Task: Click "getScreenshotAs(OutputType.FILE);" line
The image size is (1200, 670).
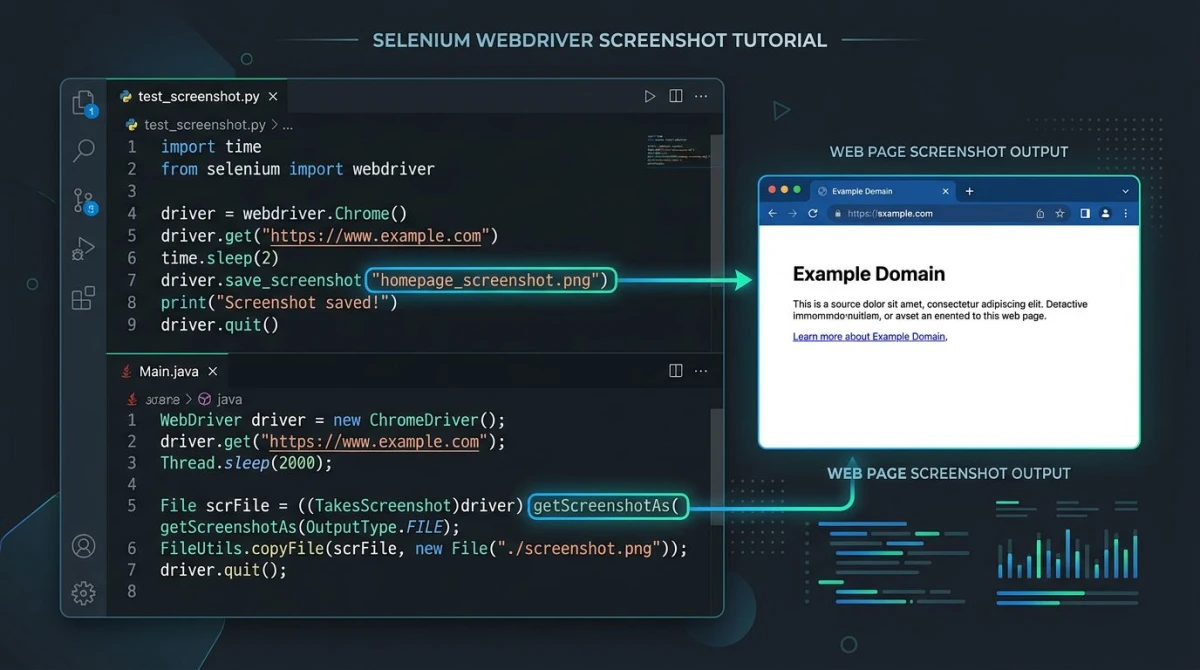Action: pyautogui.click(x=310, y=527)
